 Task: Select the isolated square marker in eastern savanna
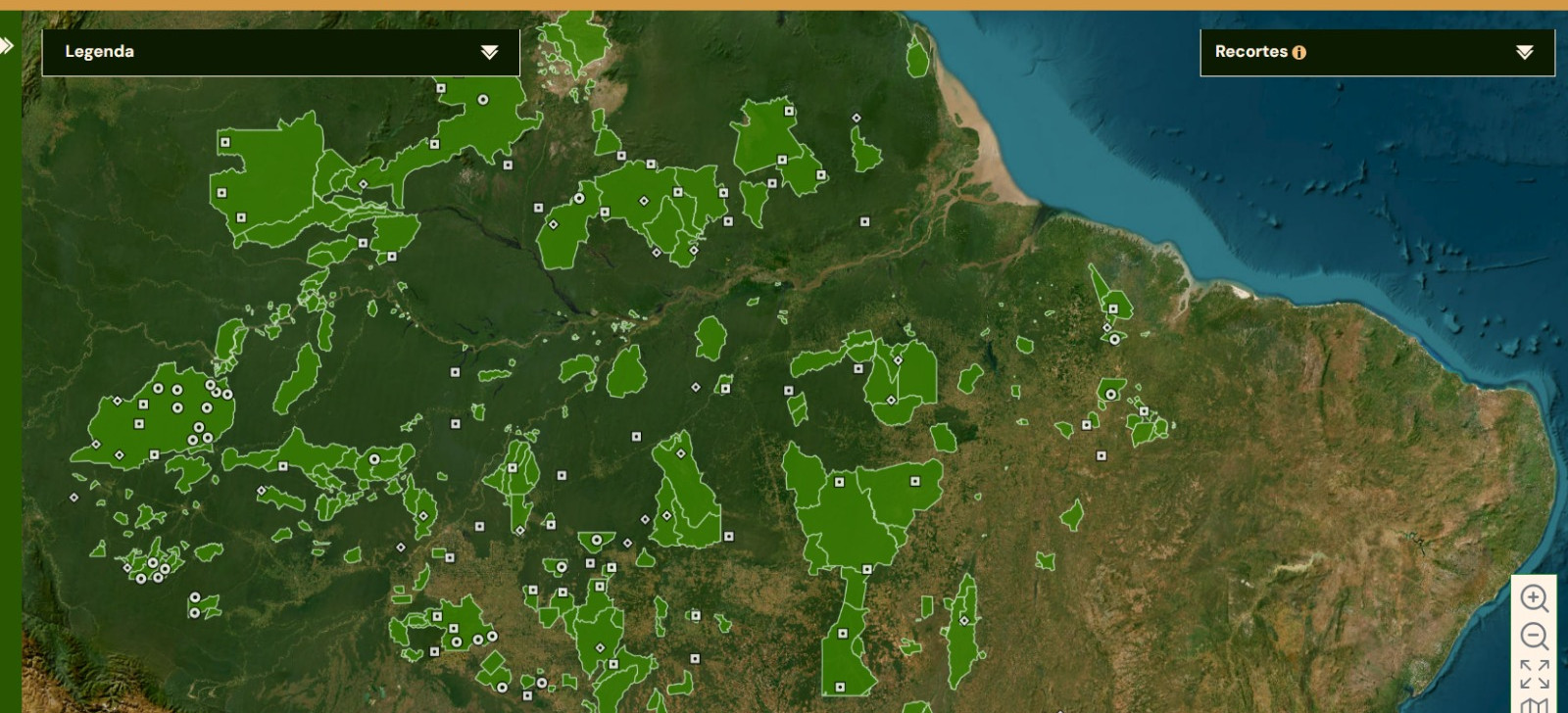coord(1101,455)
